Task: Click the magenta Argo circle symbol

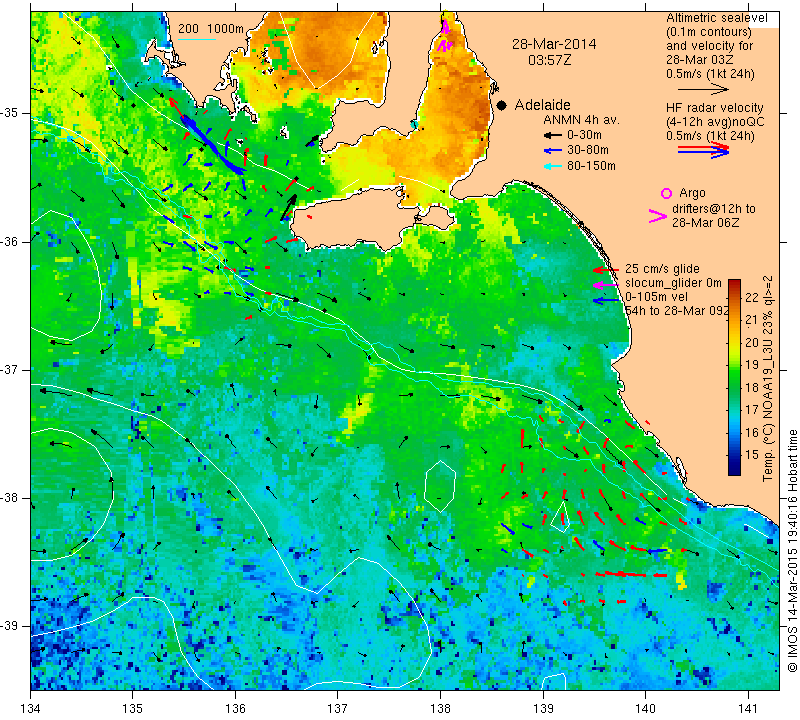Action: (x=666, y=193)
